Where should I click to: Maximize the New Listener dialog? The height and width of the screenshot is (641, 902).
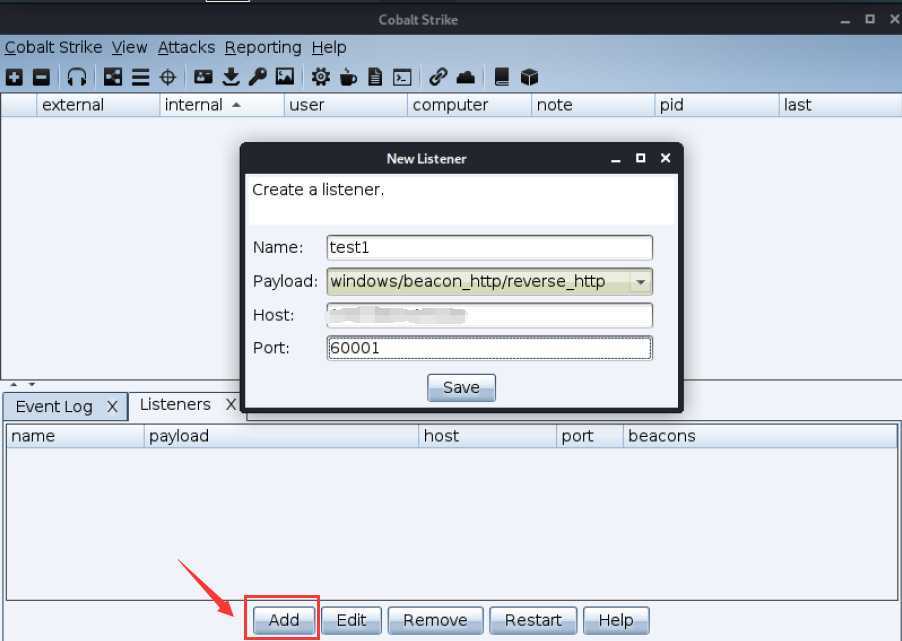[640, 158]
